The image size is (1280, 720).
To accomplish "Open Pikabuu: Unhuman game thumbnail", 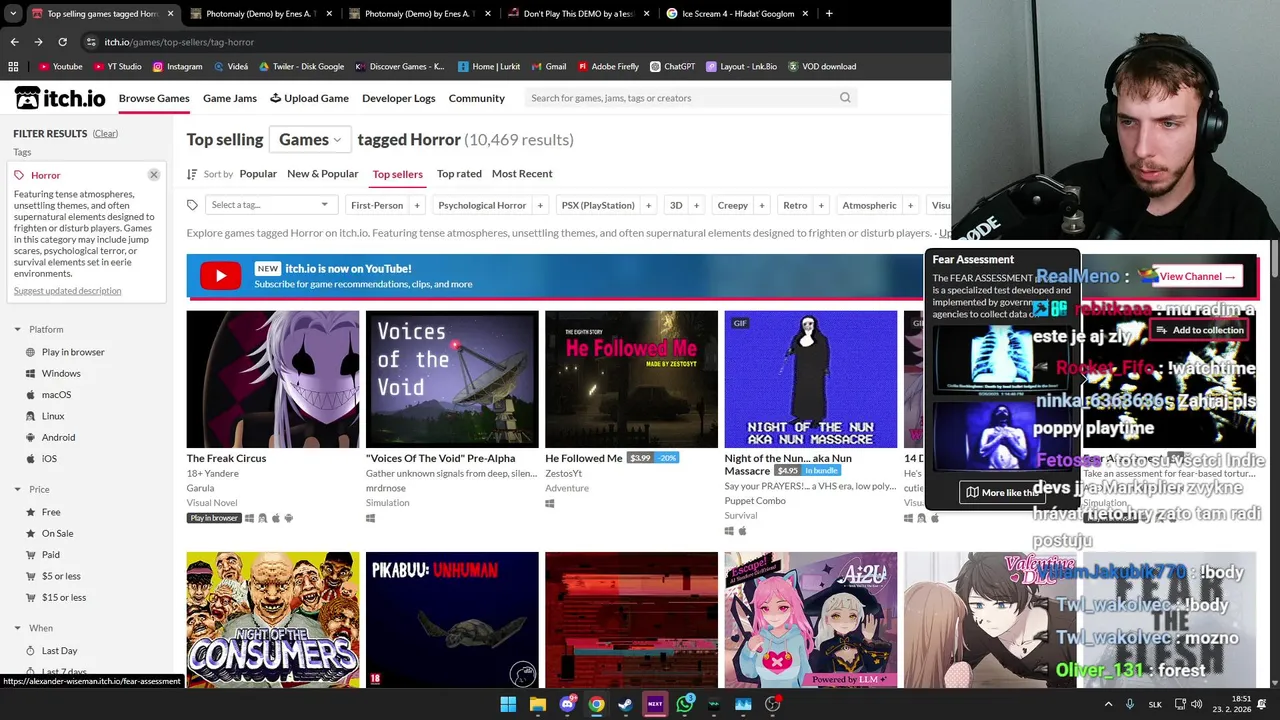I will point(452,619).
